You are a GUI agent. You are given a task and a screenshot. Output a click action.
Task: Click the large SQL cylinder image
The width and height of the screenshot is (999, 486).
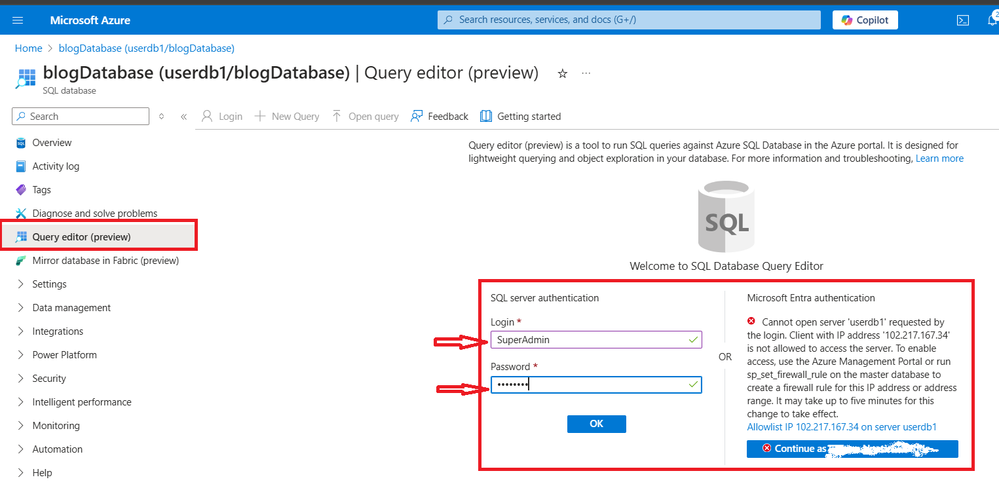click(726, 217)
